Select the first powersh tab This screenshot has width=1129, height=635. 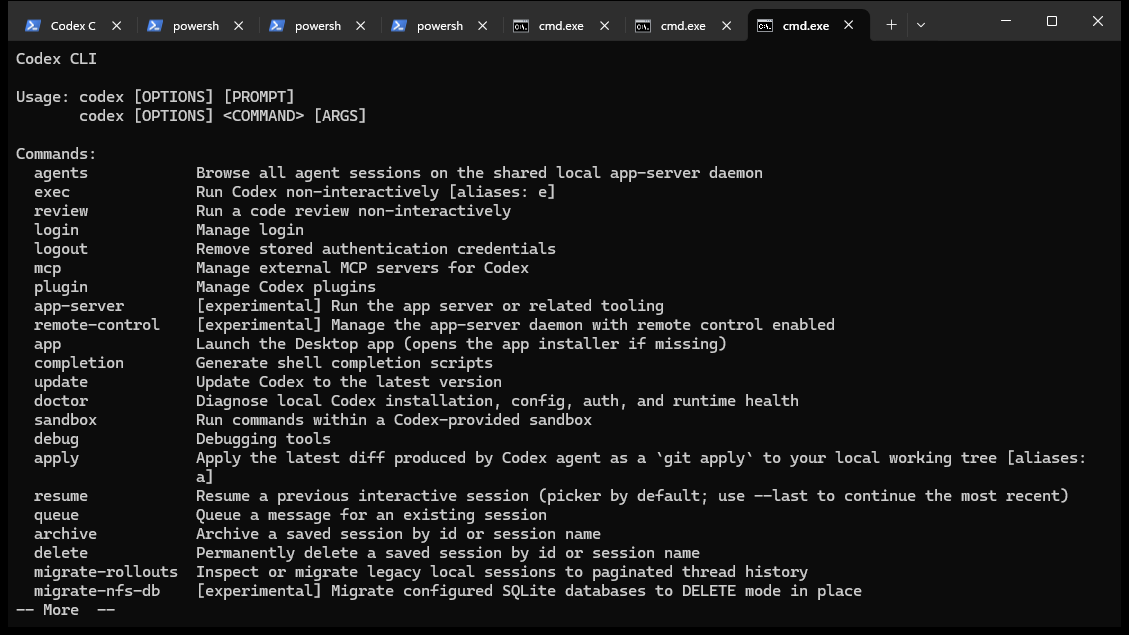[x=195, y=25]
